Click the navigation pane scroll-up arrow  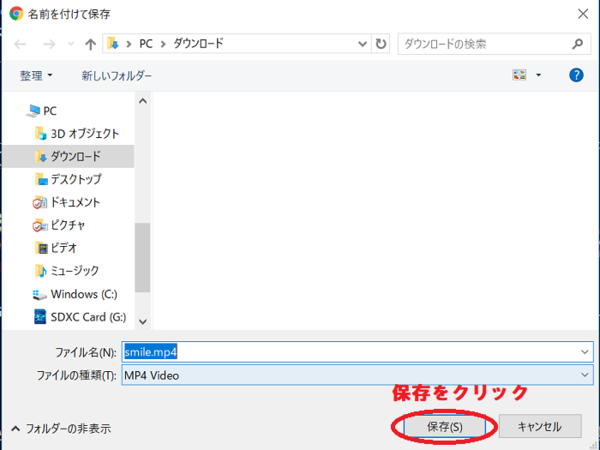143,101
